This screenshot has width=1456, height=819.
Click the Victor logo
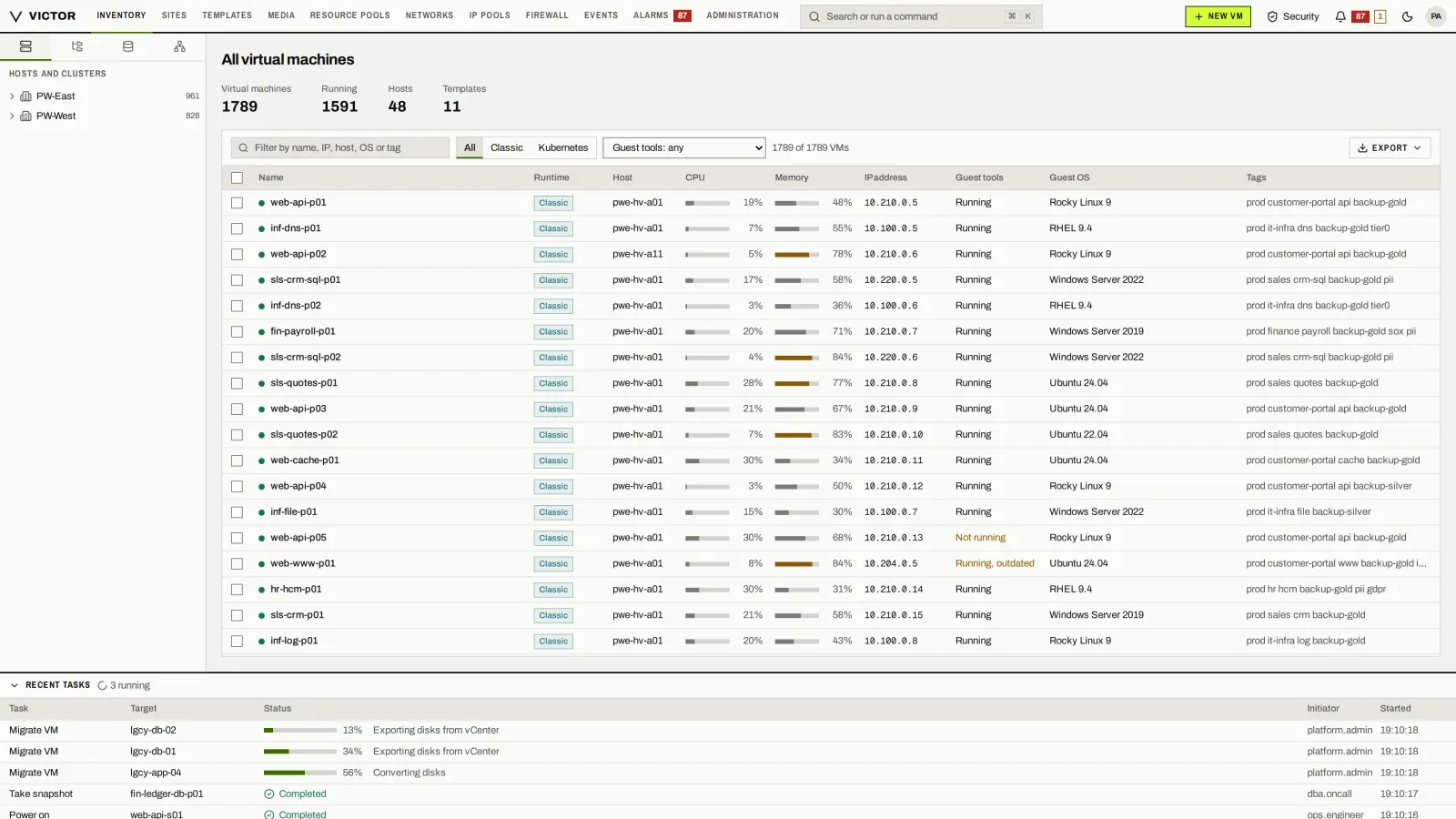(43, 16)
